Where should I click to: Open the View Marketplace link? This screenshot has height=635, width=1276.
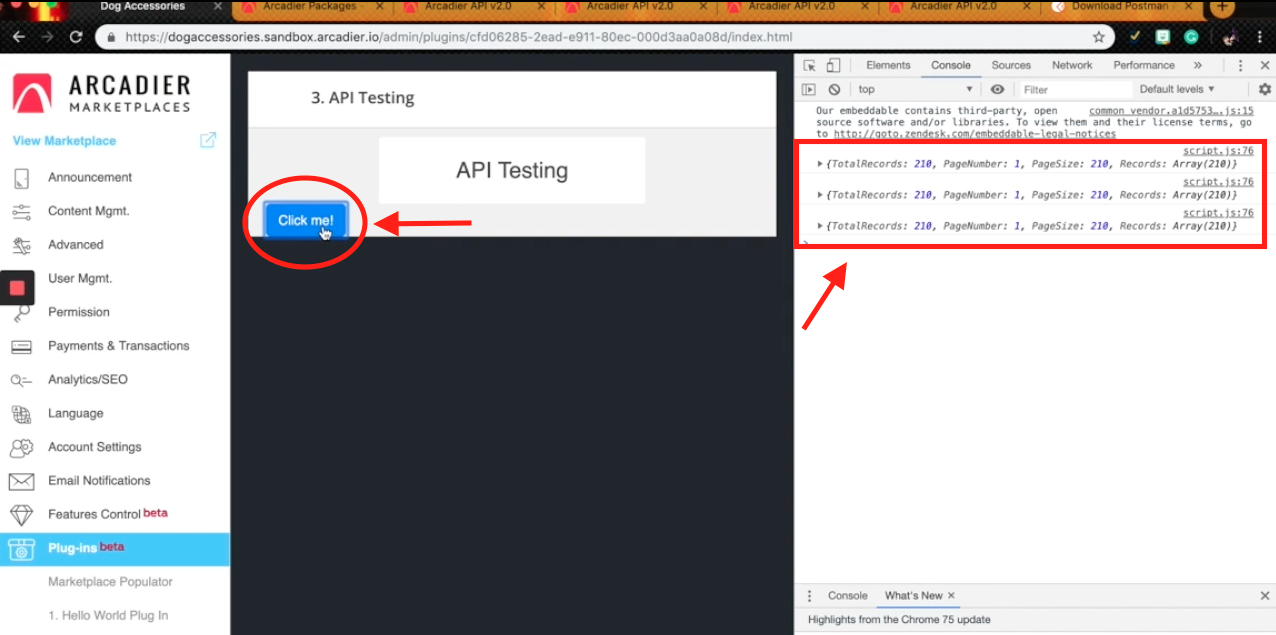(64, 141)
